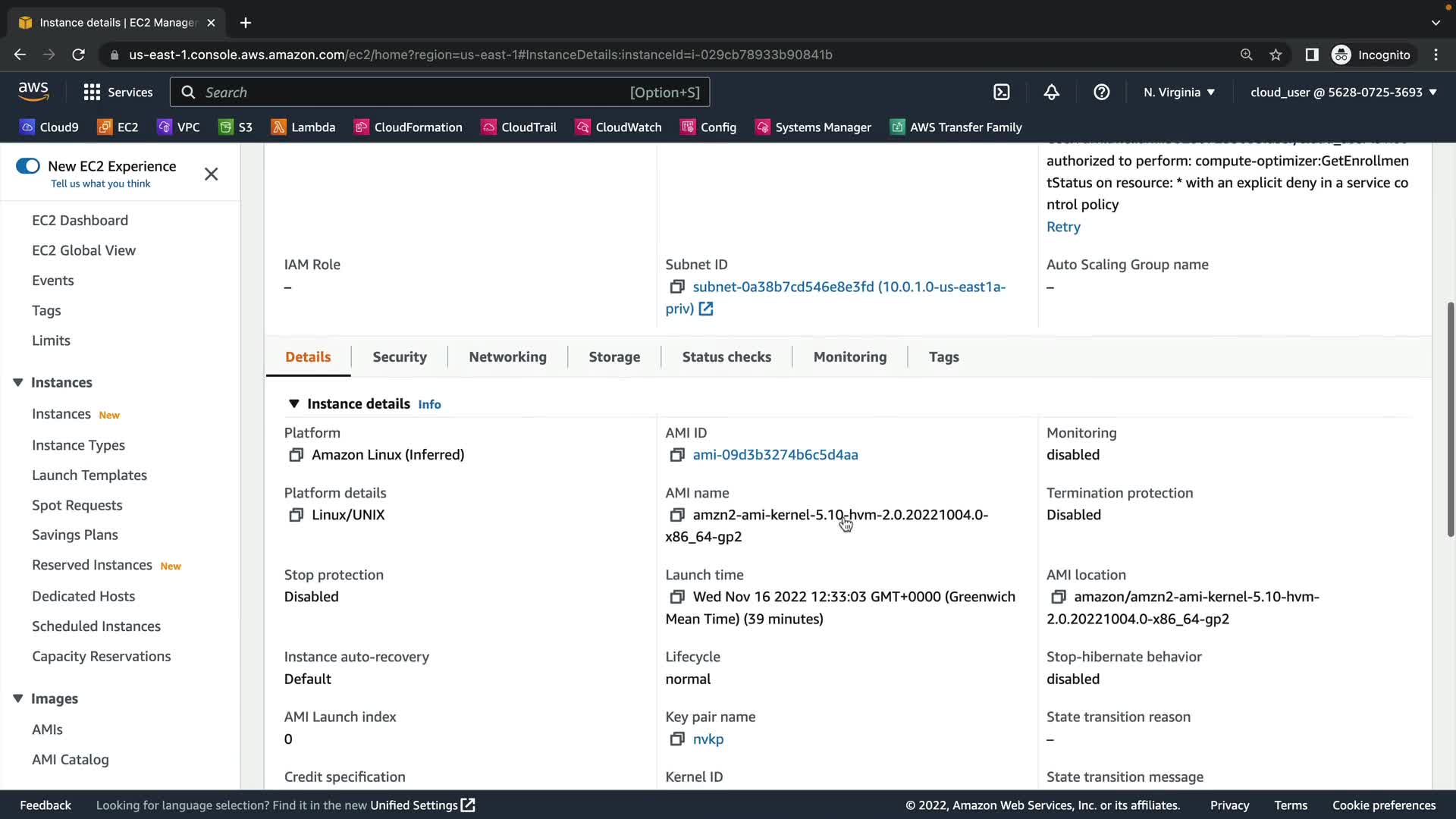Copy the key pair name nvkp
The height and width of the screenshot is (819, 1456).
click(x=676, y=739)
